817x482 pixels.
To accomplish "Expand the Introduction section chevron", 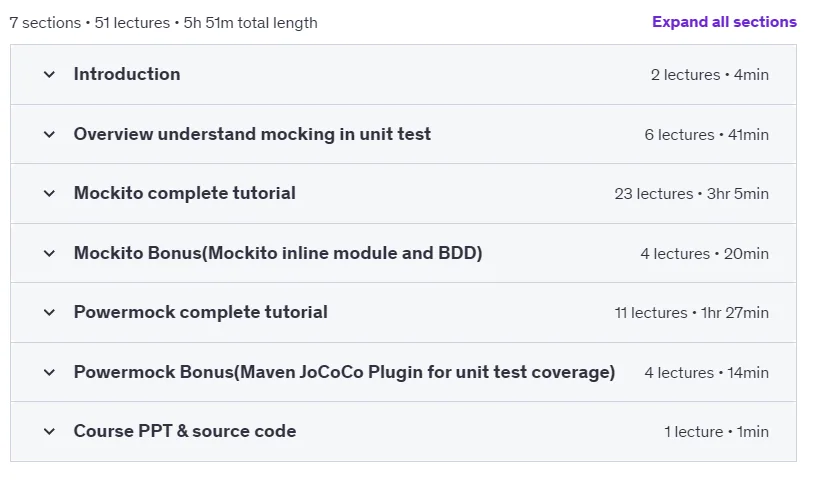I will (49, 75).
